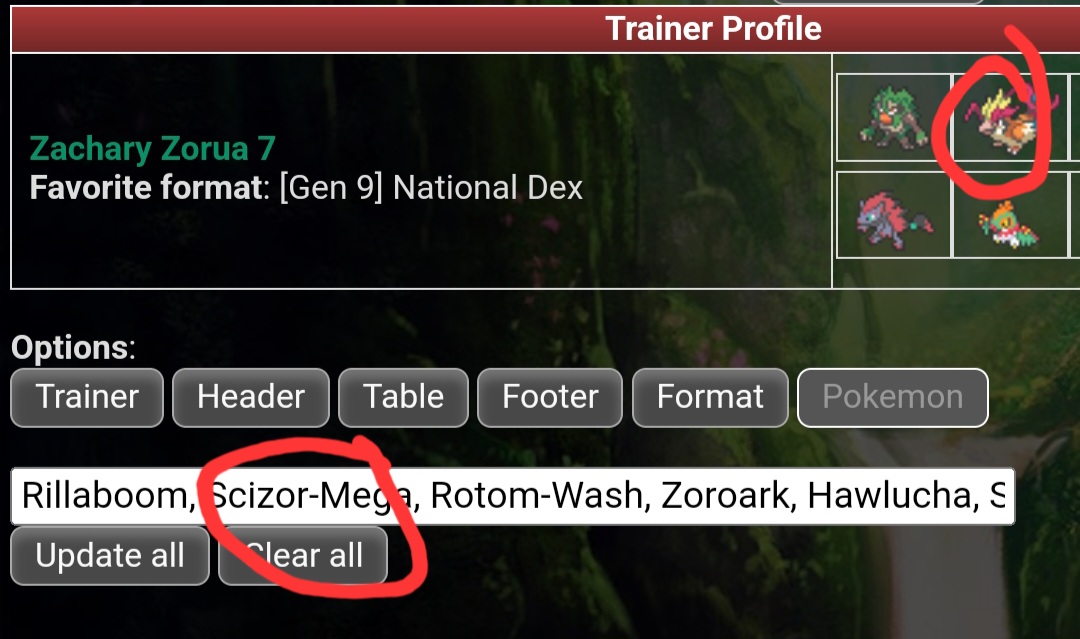Click the [Gen 9] National Dex format text
This screenshot has height=639, width=1080.
pyautogui.click(x=431, y=187)
